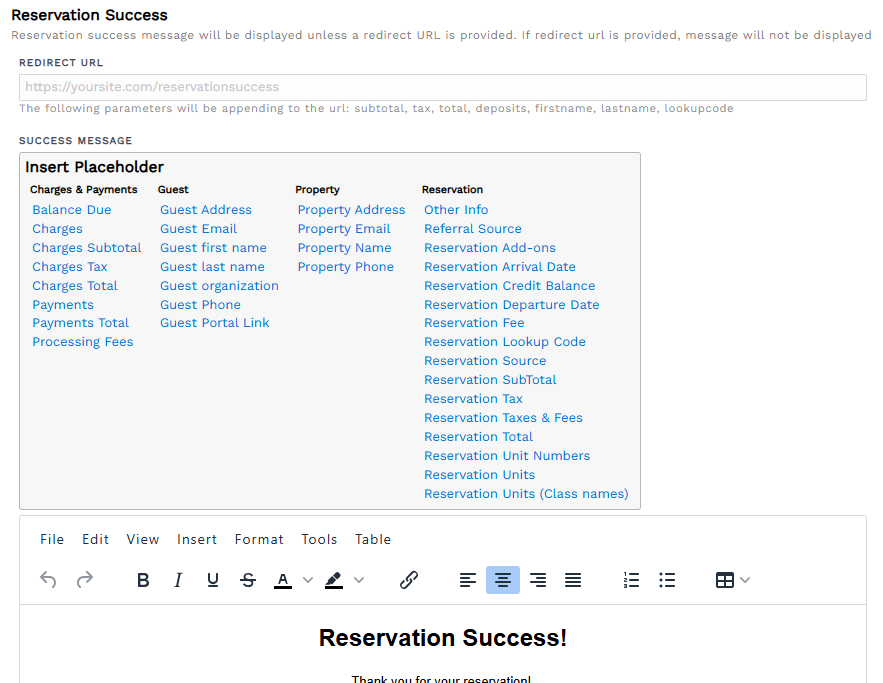This screenshot has height=683, width=883.
Task: Insert a hyperlink
Action: (x=409, y=580)
